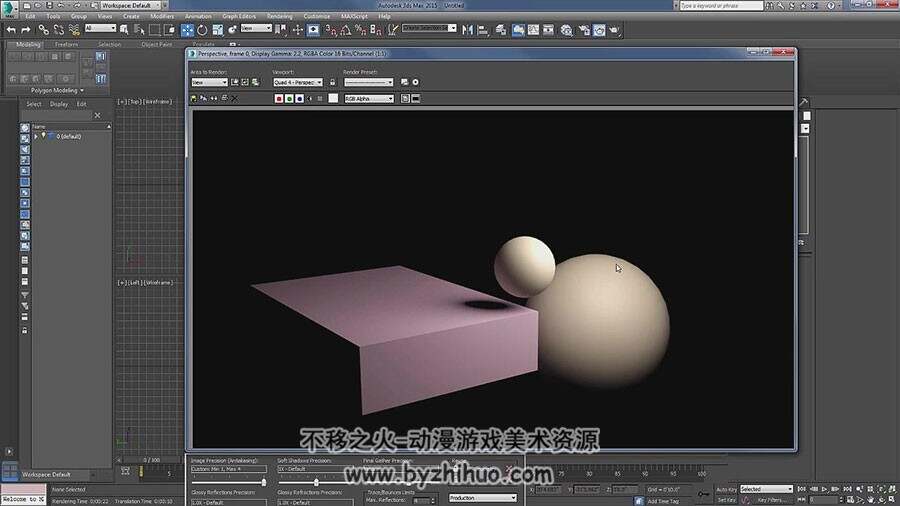Open the Material Editor icon
The height and width of the screenshot is (506, 900).
tap(567, 30)
